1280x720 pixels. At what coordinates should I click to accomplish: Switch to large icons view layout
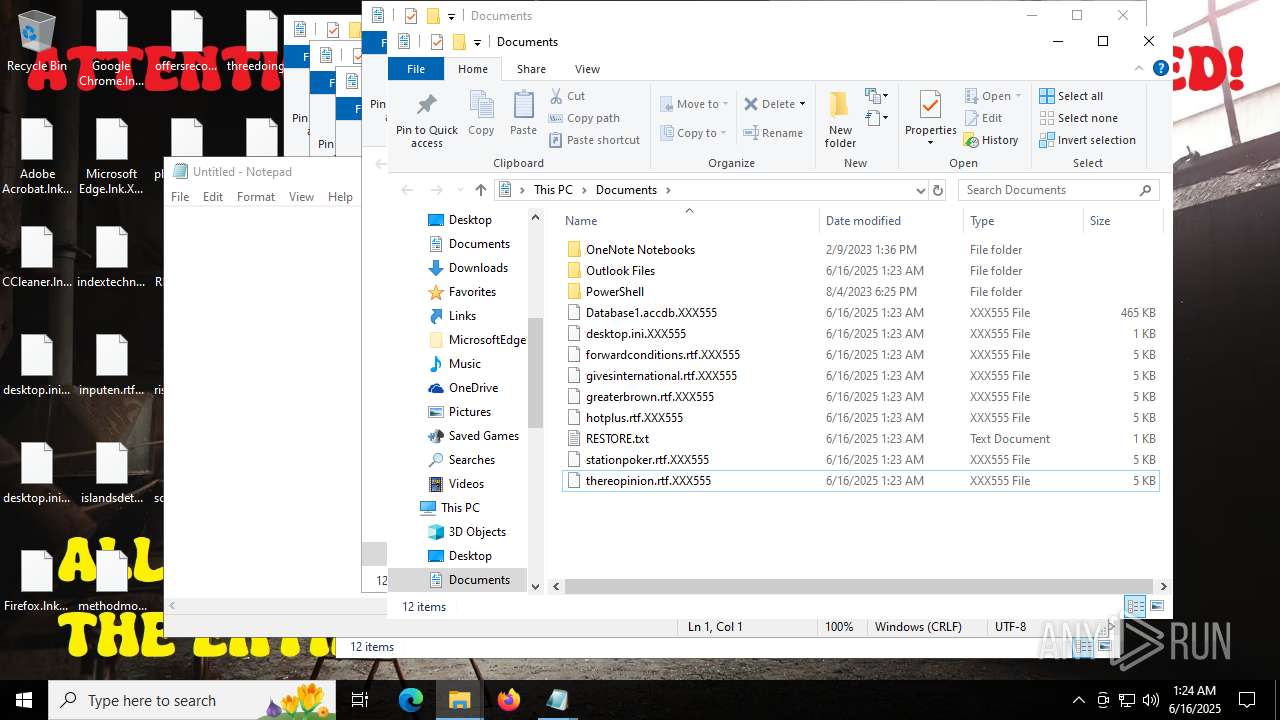1157,606
